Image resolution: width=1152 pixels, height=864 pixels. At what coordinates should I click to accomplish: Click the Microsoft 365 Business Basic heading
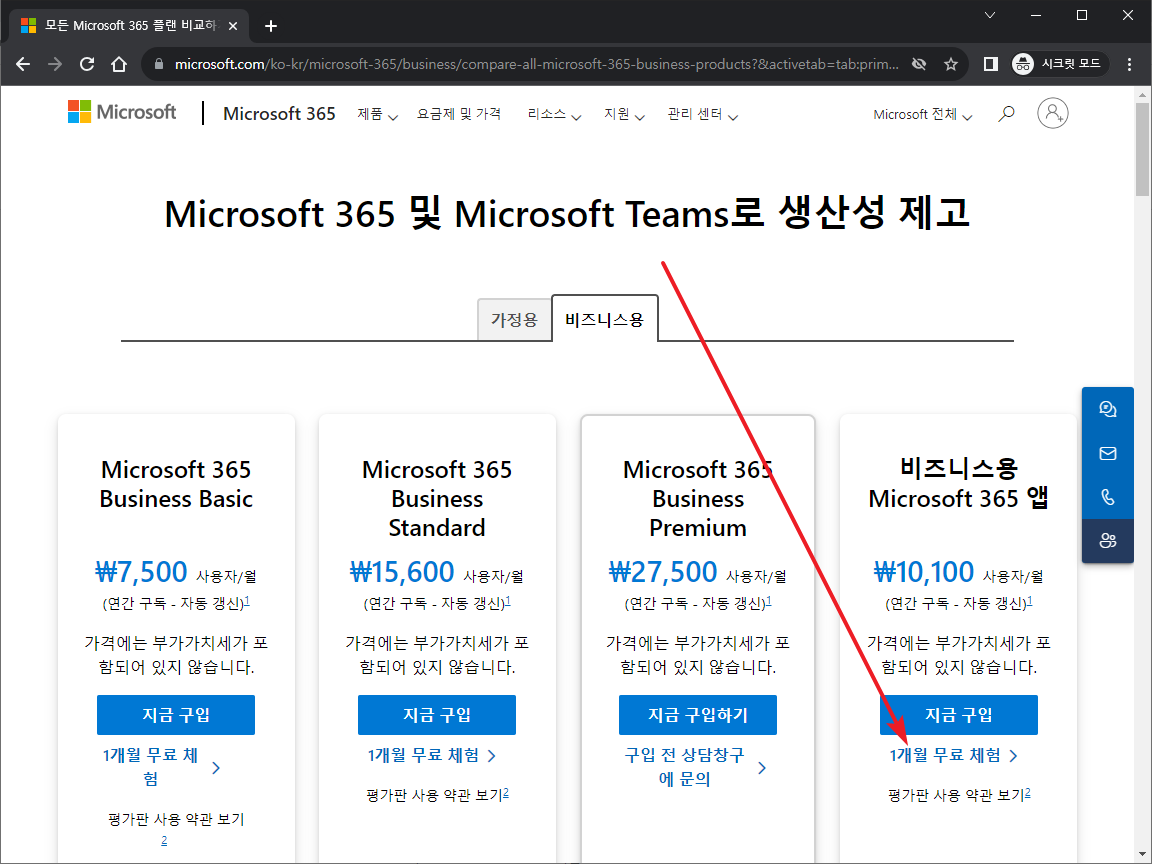(x=176, y=484)
